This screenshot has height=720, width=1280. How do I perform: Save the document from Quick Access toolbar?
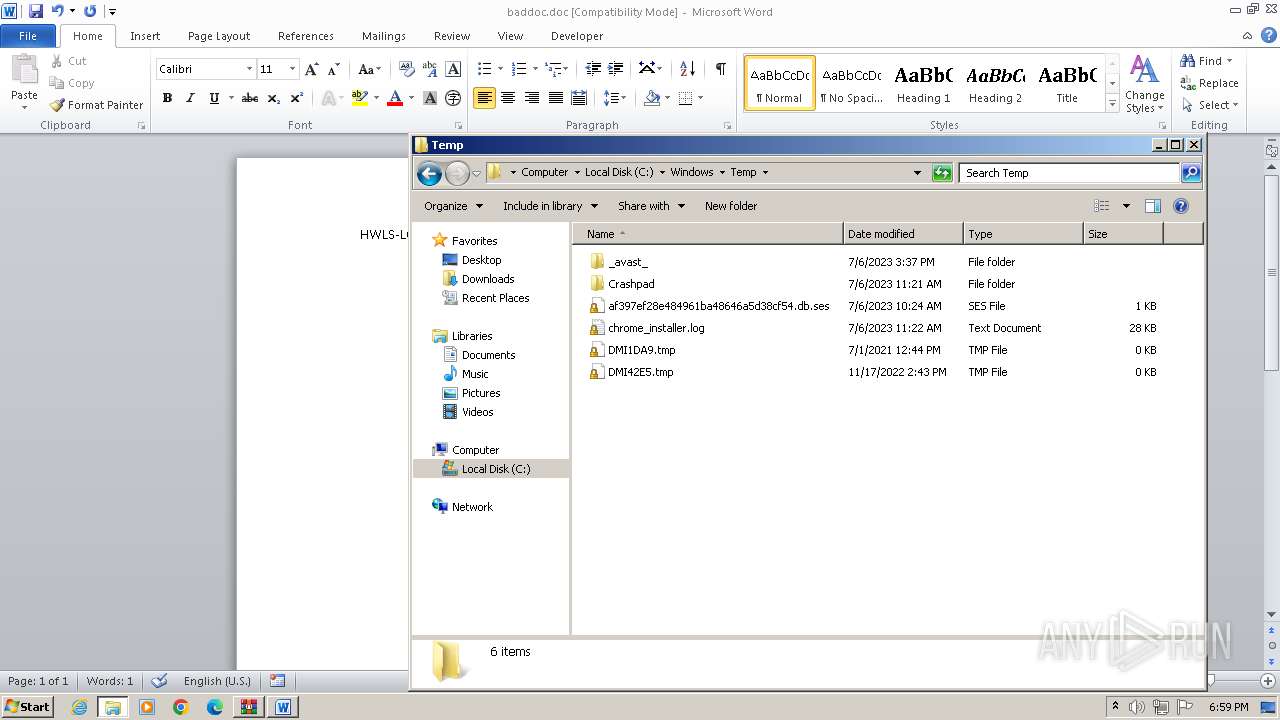tap(36, 11)
